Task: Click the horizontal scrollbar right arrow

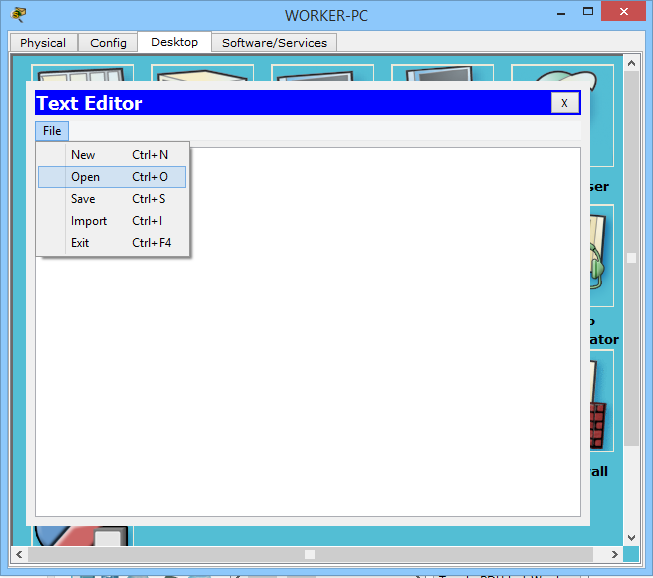Action: pyautogui.click(x=615, y=555)
